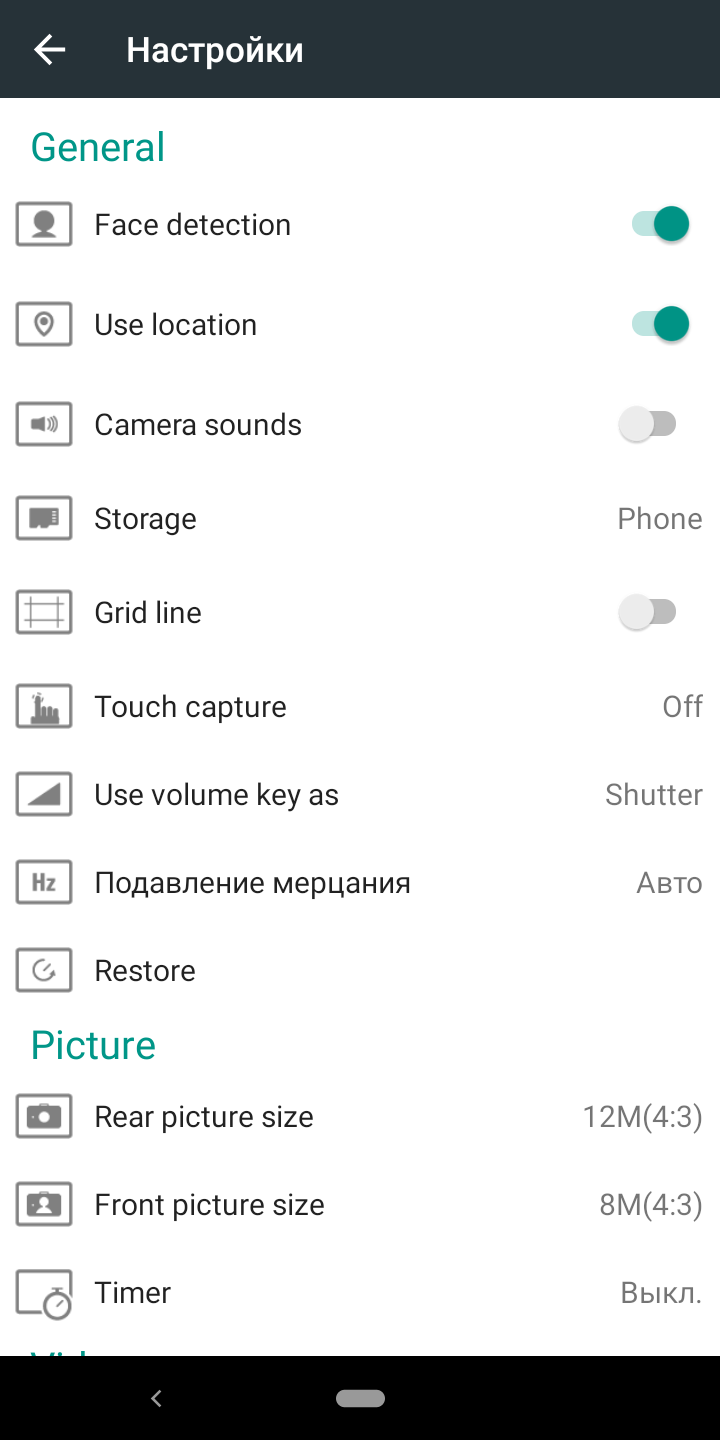Tap the Face detection portrait icon
The width and height of the screenshot is (720, 1440).
click(44, 224)
